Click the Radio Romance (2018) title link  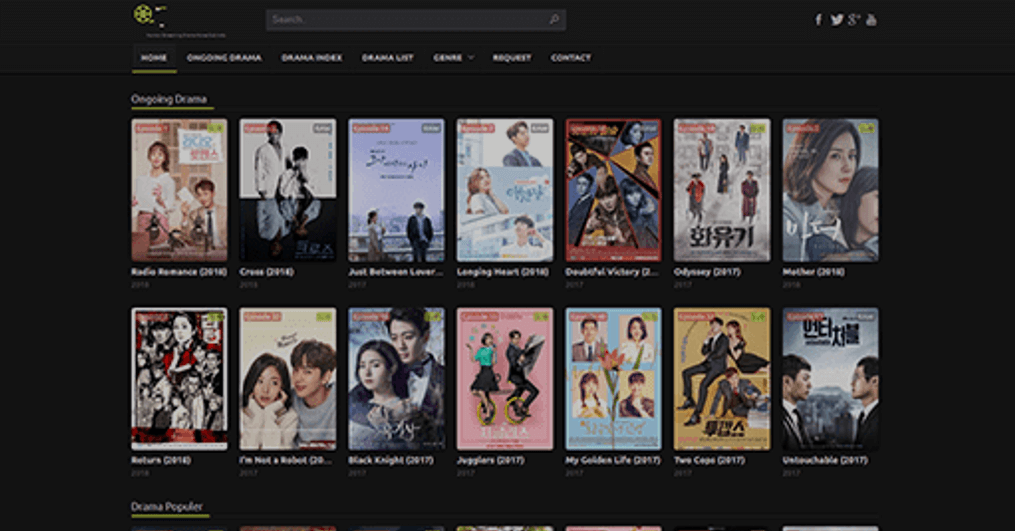pyautogui.click(x=179, y=272)
